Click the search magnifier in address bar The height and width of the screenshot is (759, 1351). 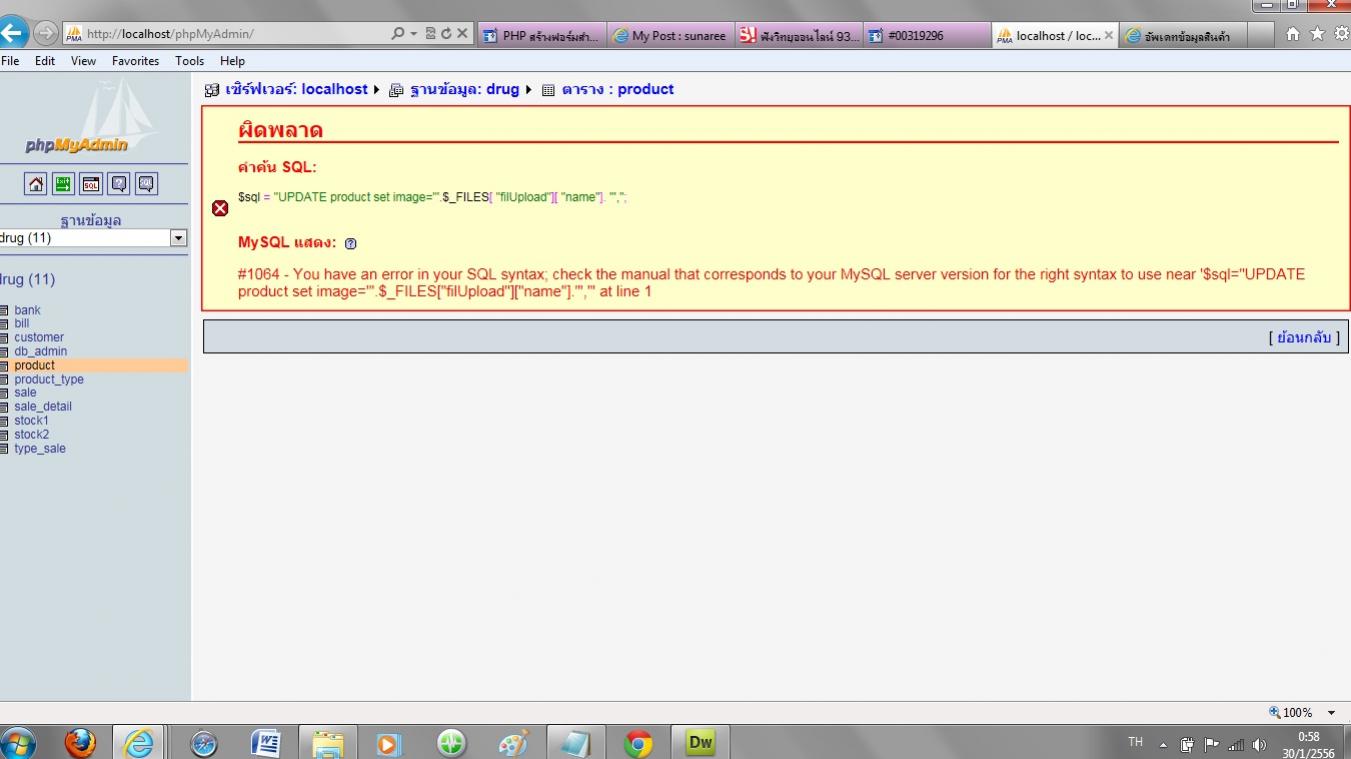point(399,33)
